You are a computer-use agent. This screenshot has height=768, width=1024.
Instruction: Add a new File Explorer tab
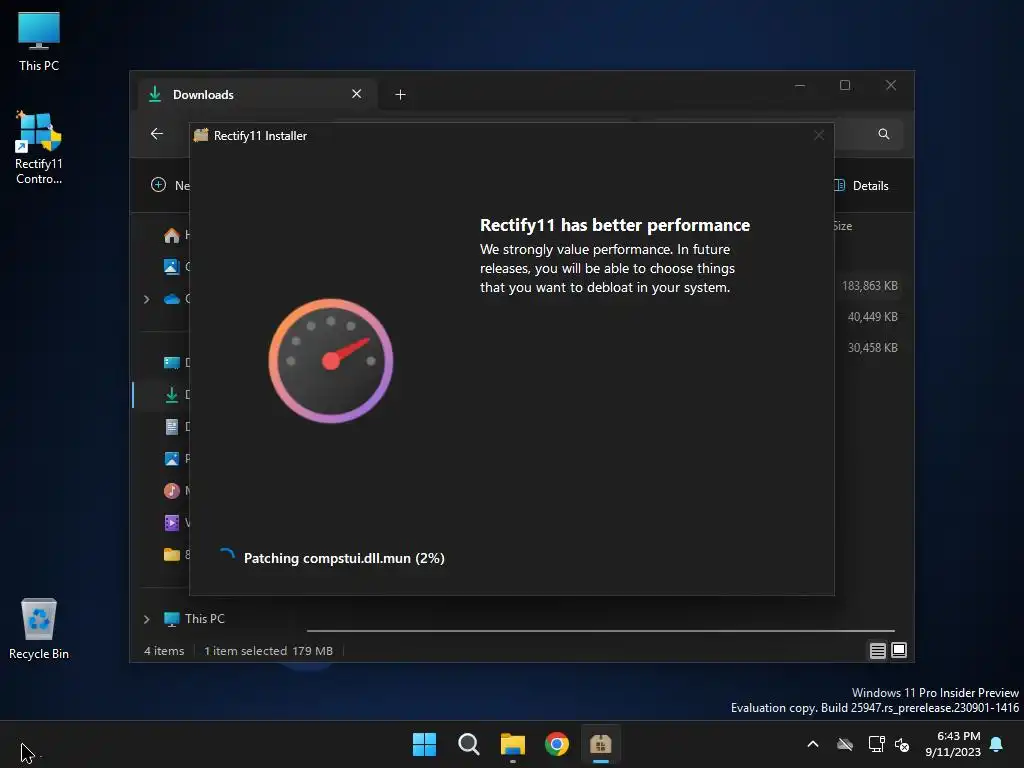point(400,95)
